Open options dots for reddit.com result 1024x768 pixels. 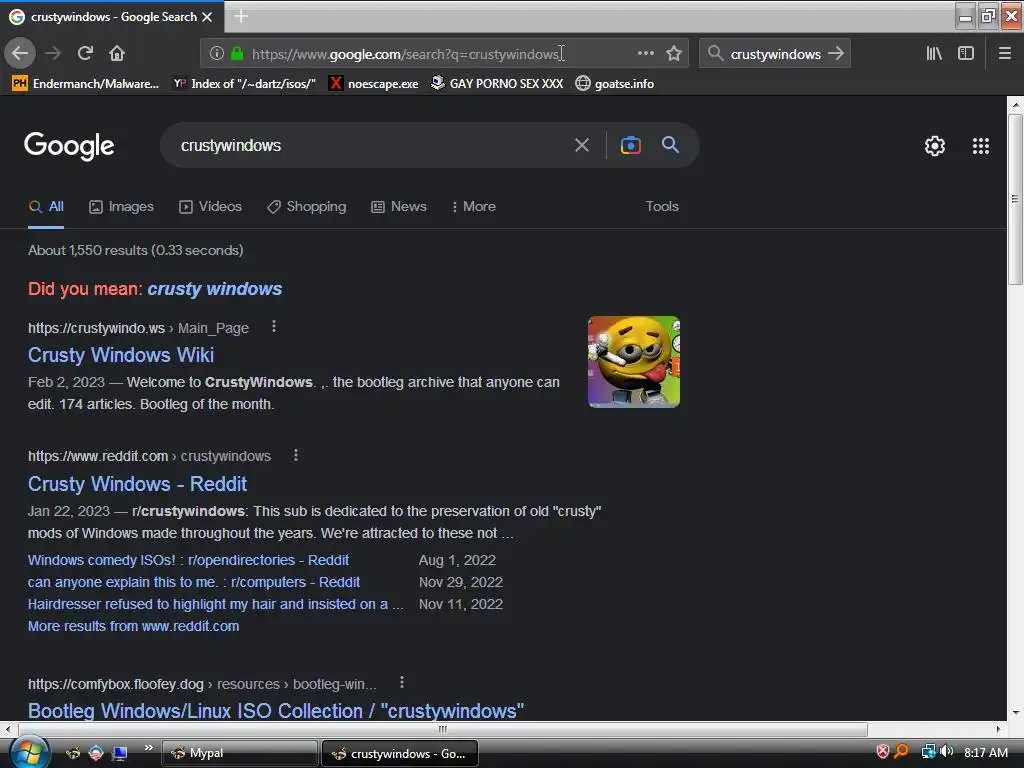[x=296, y=455]
